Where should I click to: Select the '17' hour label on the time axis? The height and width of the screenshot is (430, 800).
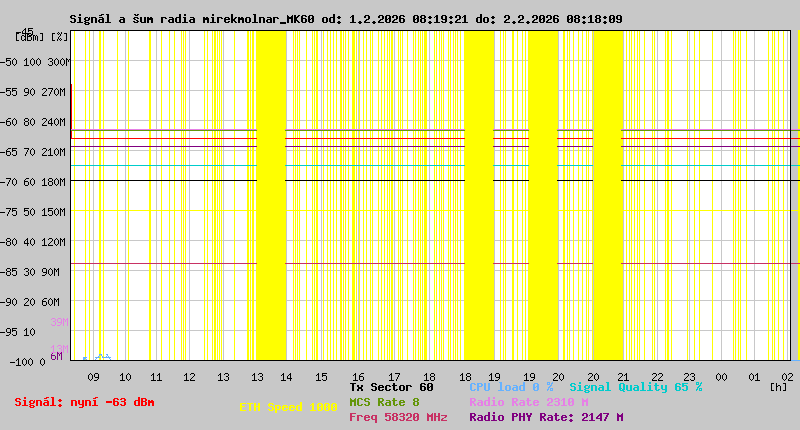click(x=394, y=377)
